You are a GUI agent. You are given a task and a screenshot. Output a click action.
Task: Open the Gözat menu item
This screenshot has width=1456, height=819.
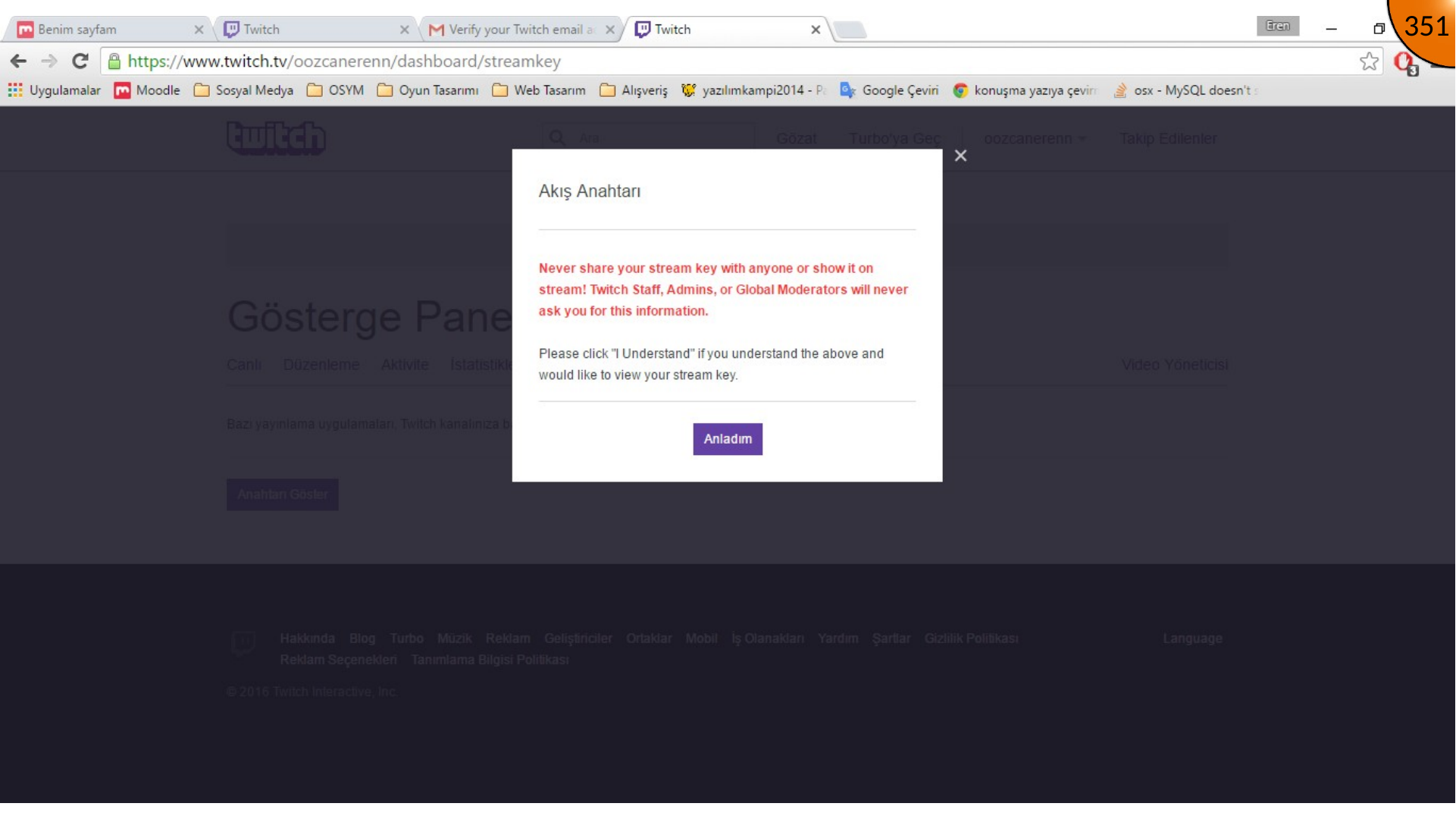(x=797, y=139)
